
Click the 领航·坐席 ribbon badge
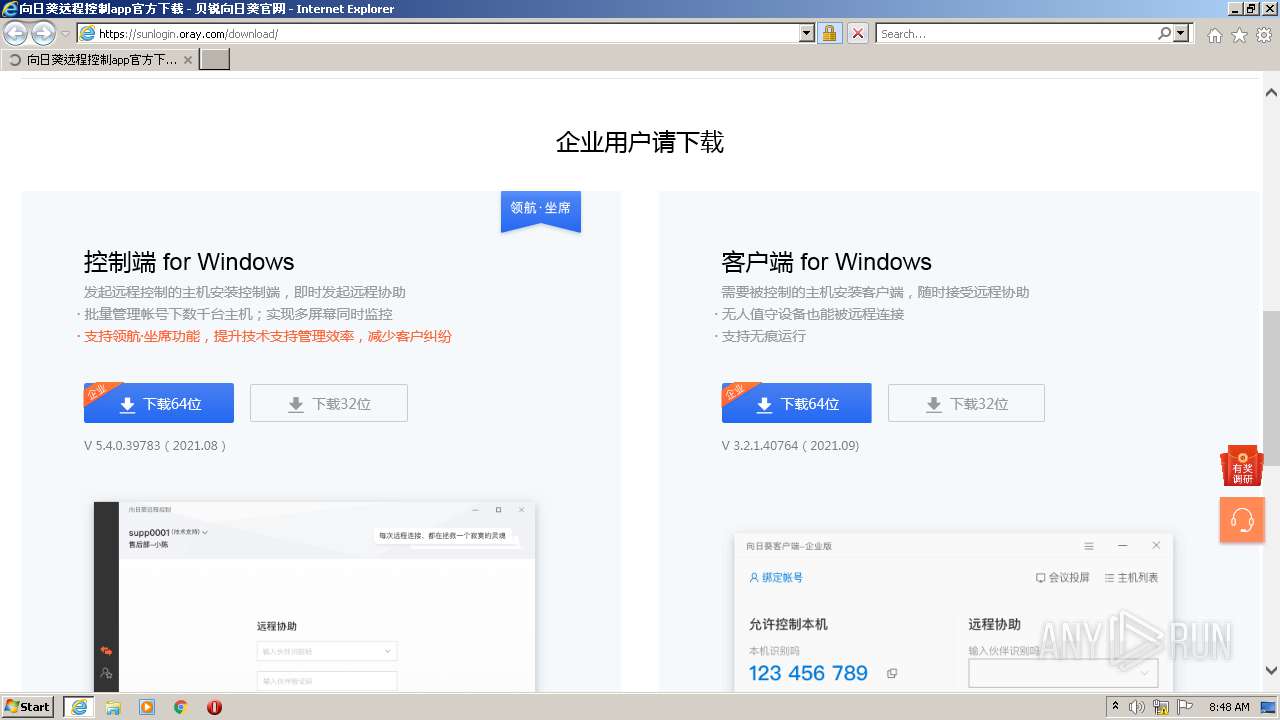click(541, 210)
